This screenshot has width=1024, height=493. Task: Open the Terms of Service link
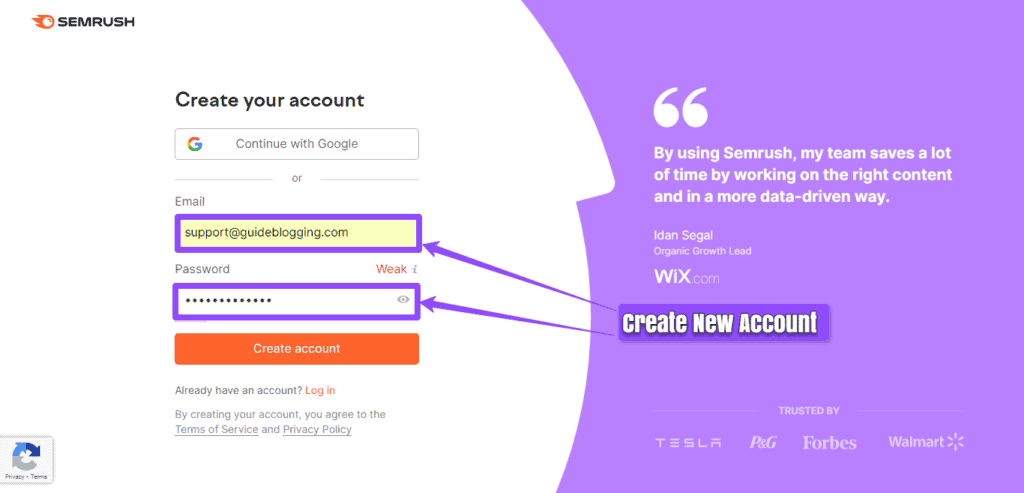[x=216, y=430]
